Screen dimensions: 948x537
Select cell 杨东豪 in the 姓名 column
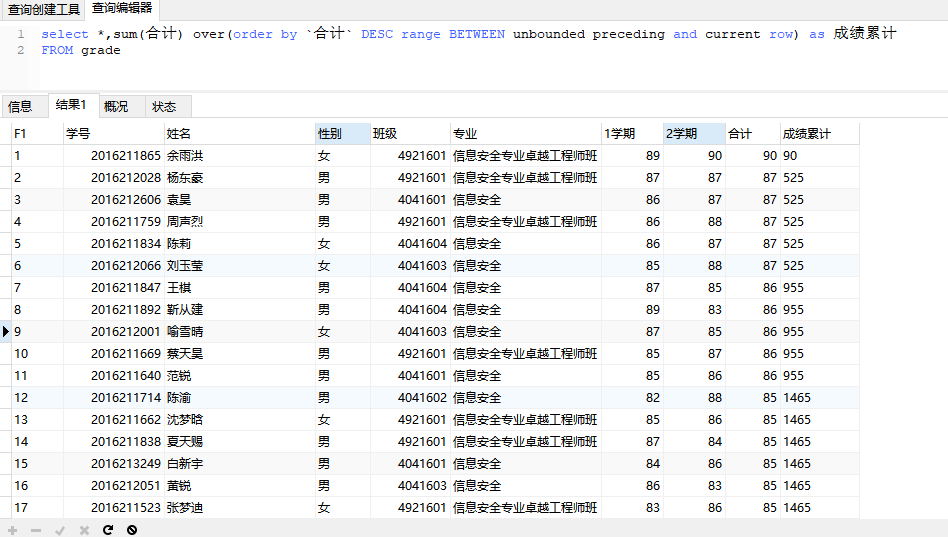(x=239, y=178)
